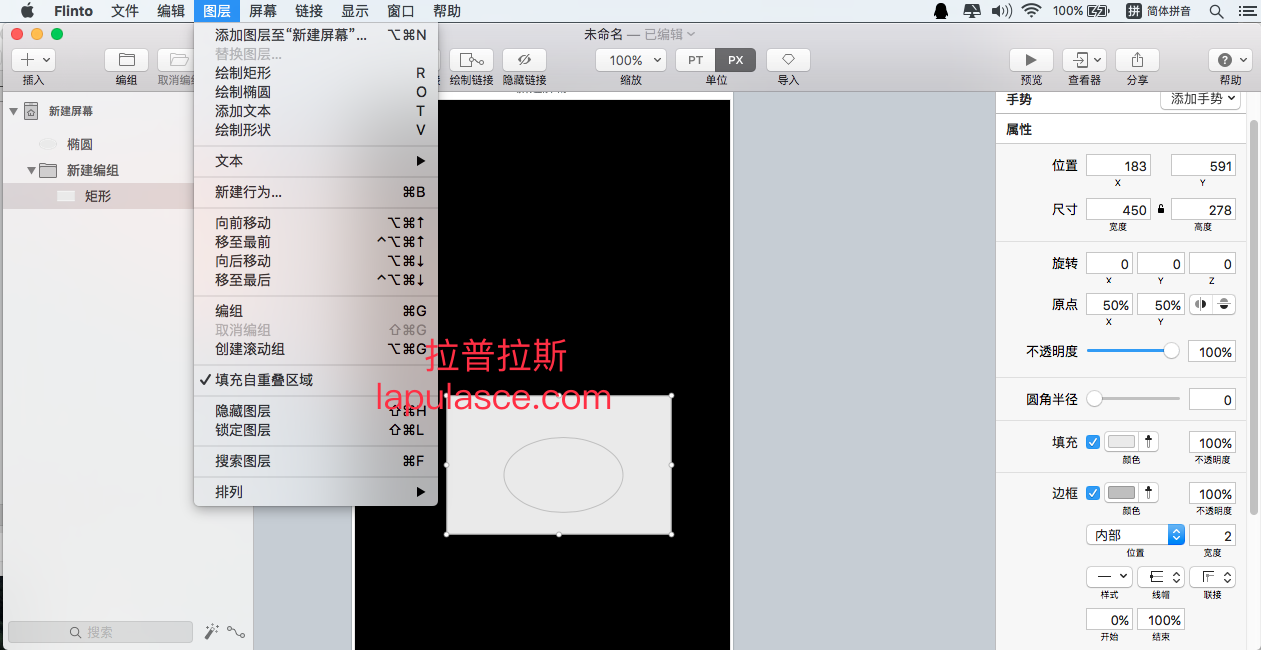Open Spotlight search in the menu bar
The height and width of the screenshot is (650, 1261).
(1216, 11)
